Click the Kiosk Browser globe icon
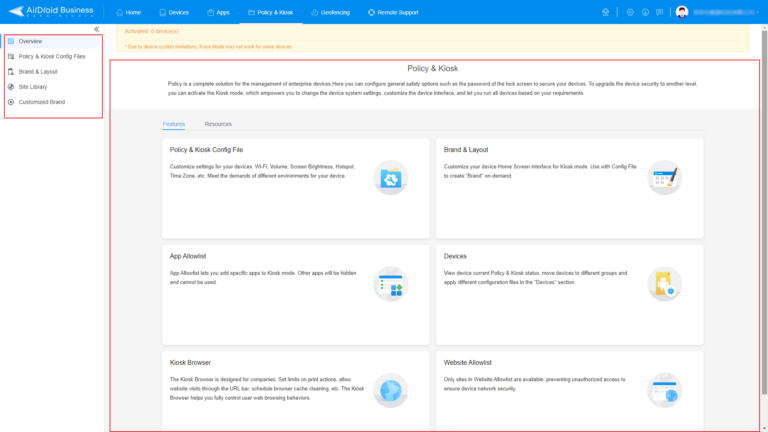Image resolution: width=768 pixels, height=432 pixels. 390,389
